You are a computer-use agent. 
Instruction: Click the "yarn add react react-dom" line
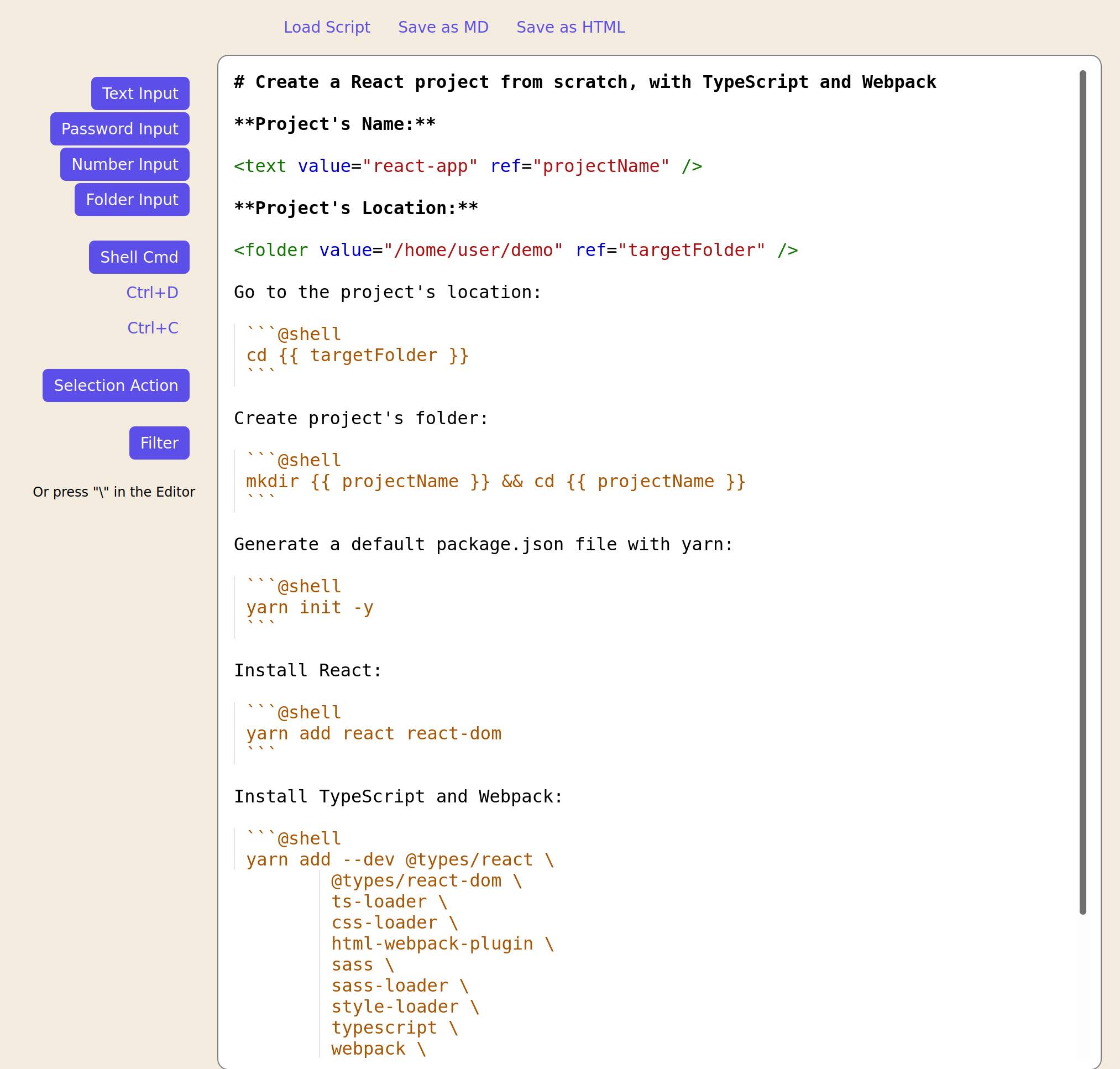[373, 733]
